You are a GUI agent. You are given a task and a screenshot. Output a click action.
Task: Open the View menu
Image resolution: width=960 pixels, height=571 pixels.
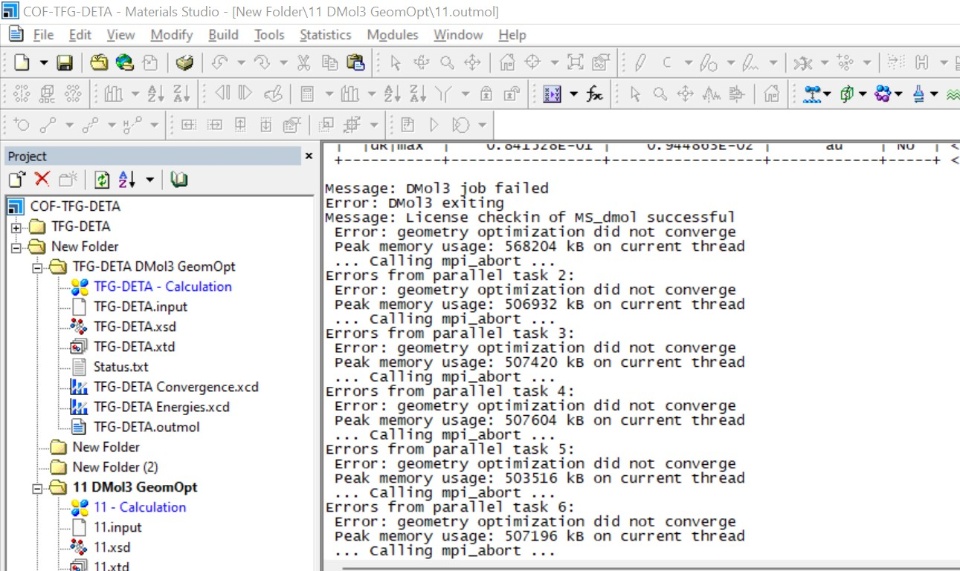(121, 35)
